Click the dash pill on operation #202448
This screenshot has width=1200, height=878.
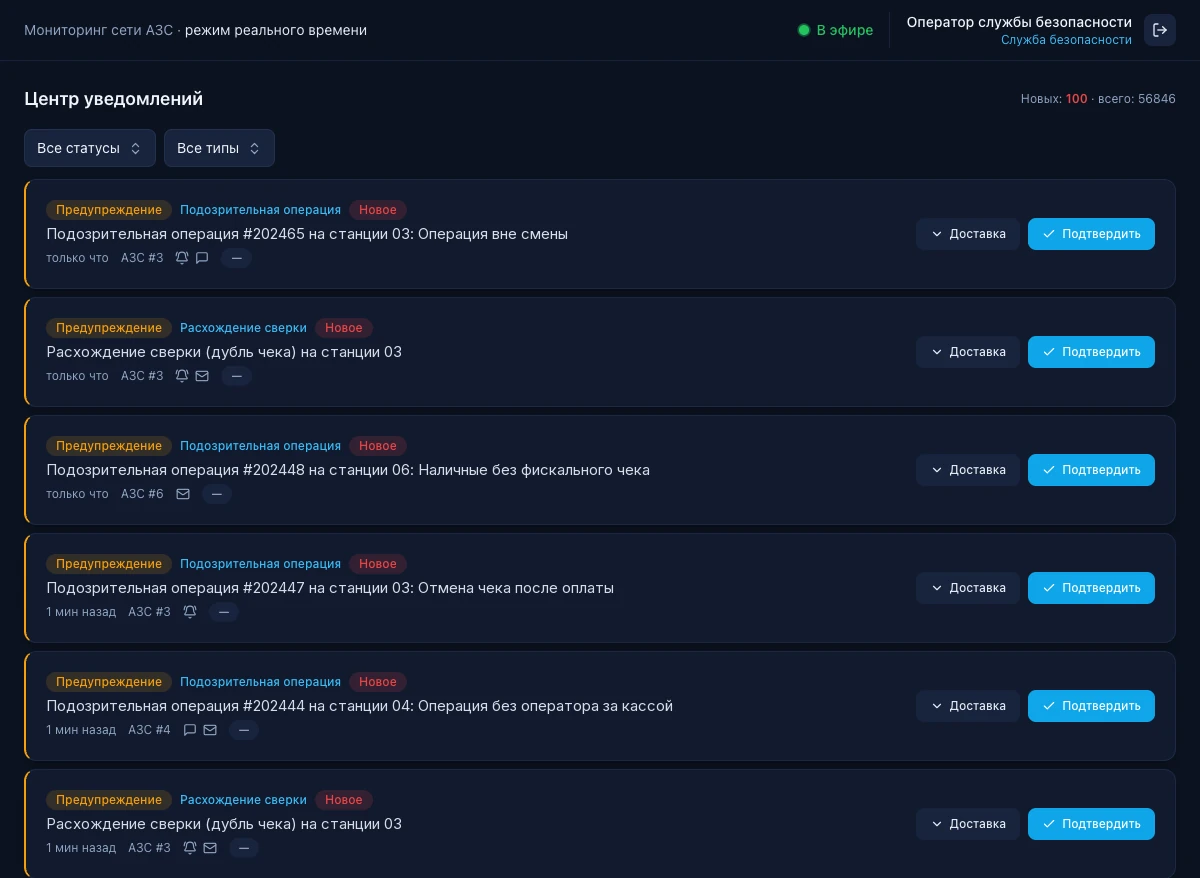(x=217, y=494)
